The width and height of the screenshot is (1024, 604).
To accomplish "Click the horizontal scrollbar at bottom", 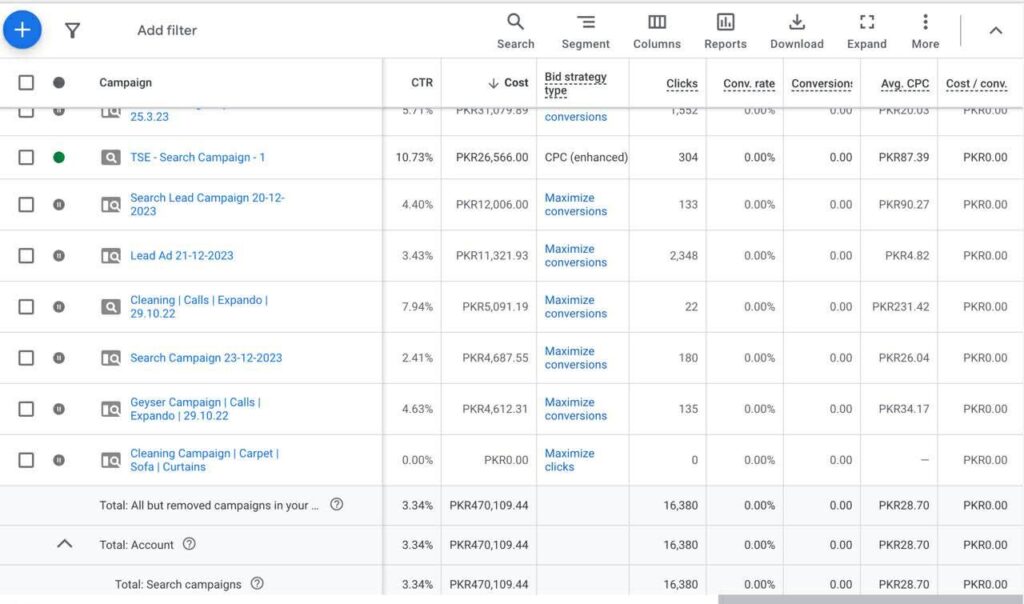I will [868, 599].
